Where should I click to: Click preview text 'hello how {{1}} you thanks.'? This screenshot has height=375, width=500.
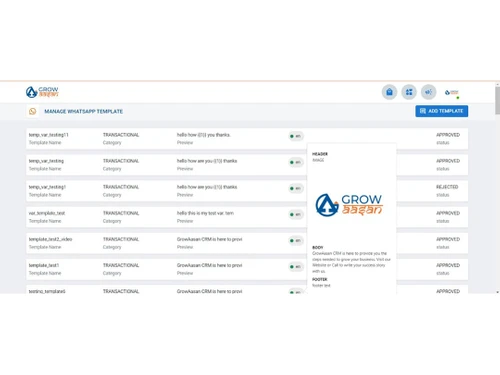(204, 135)
